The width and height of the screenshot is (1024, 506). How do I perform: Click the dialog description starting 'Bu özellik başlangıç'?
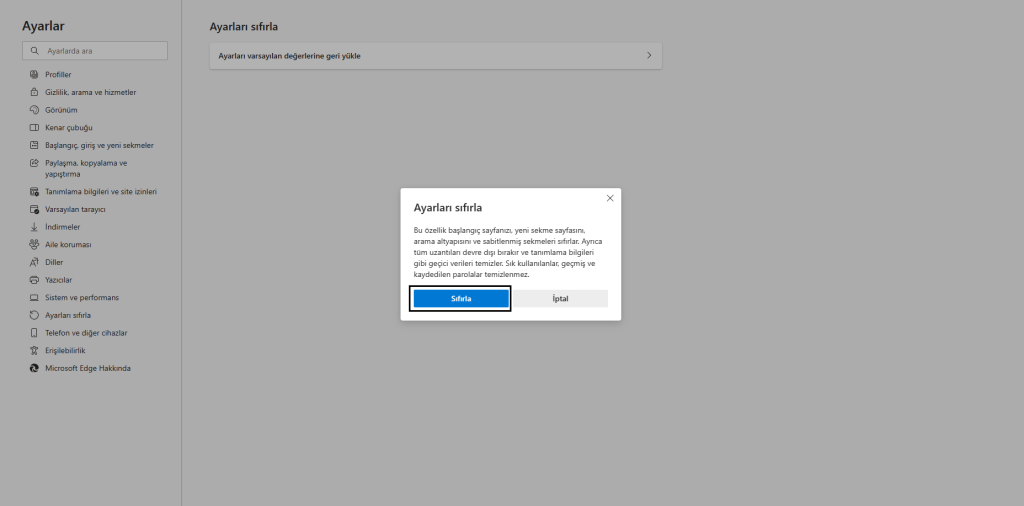point(507,252)
